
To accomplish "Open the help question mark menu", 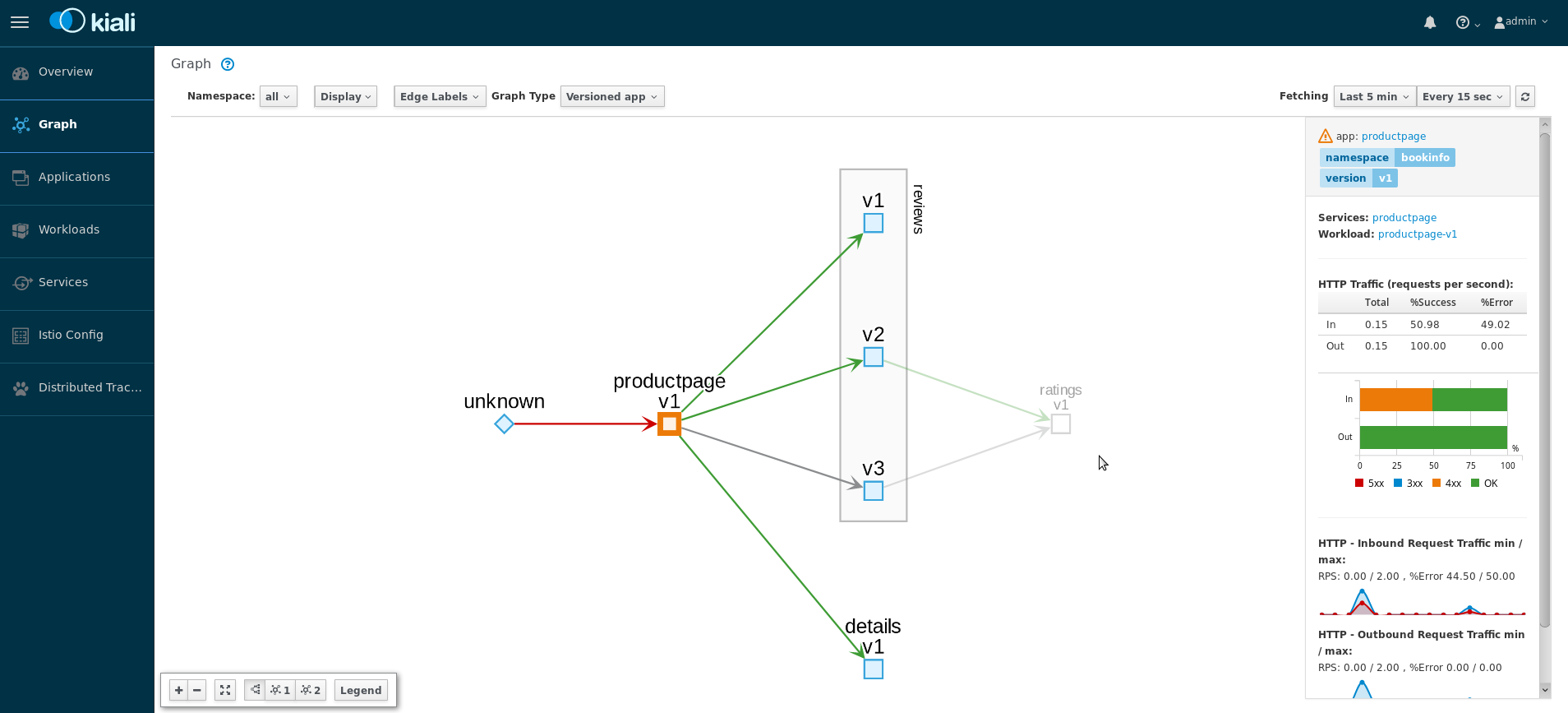I will coord(1466,22).
